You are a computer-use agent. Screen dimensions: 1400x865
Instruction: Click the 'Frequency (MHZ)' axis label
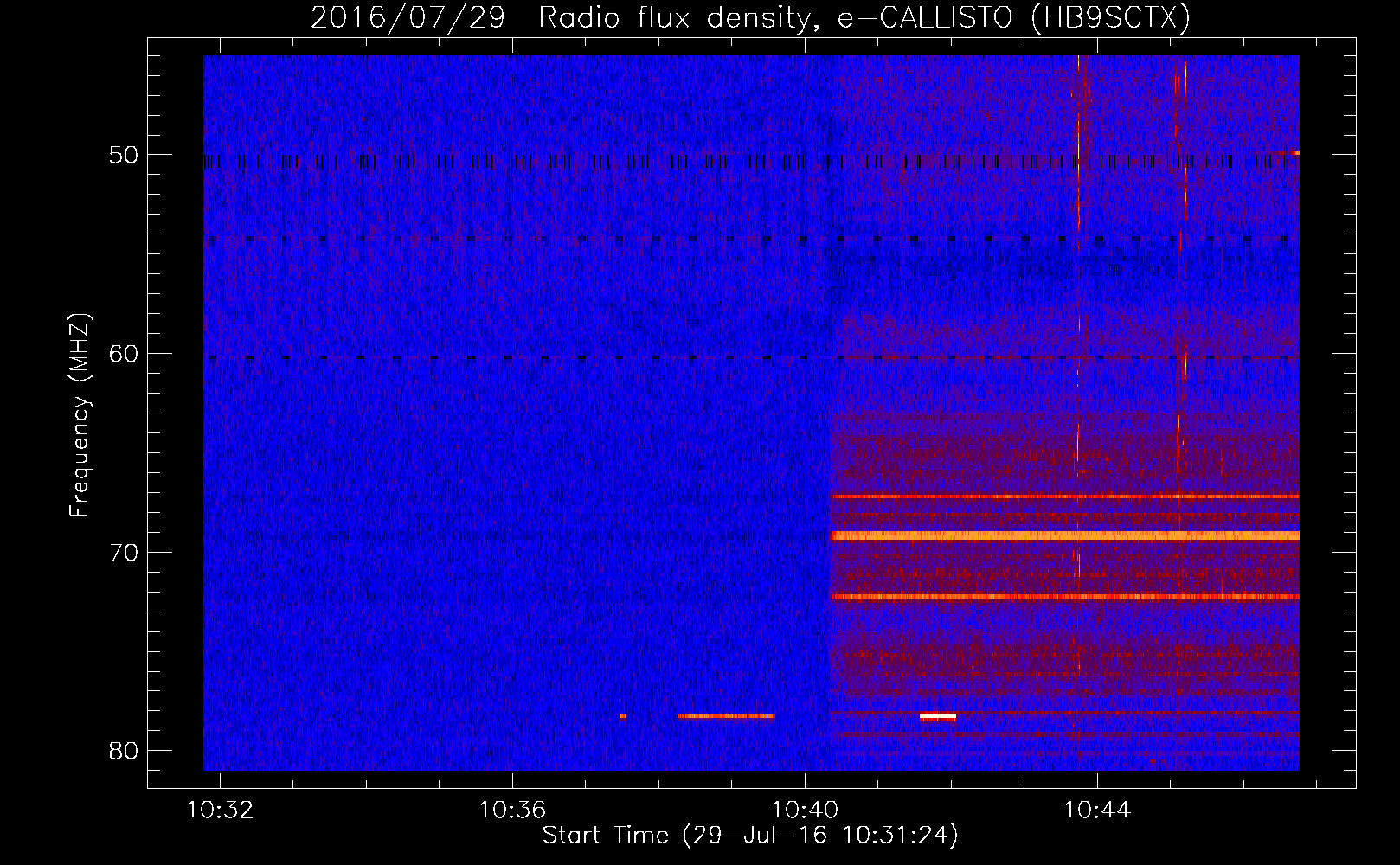tap(80, 415)
